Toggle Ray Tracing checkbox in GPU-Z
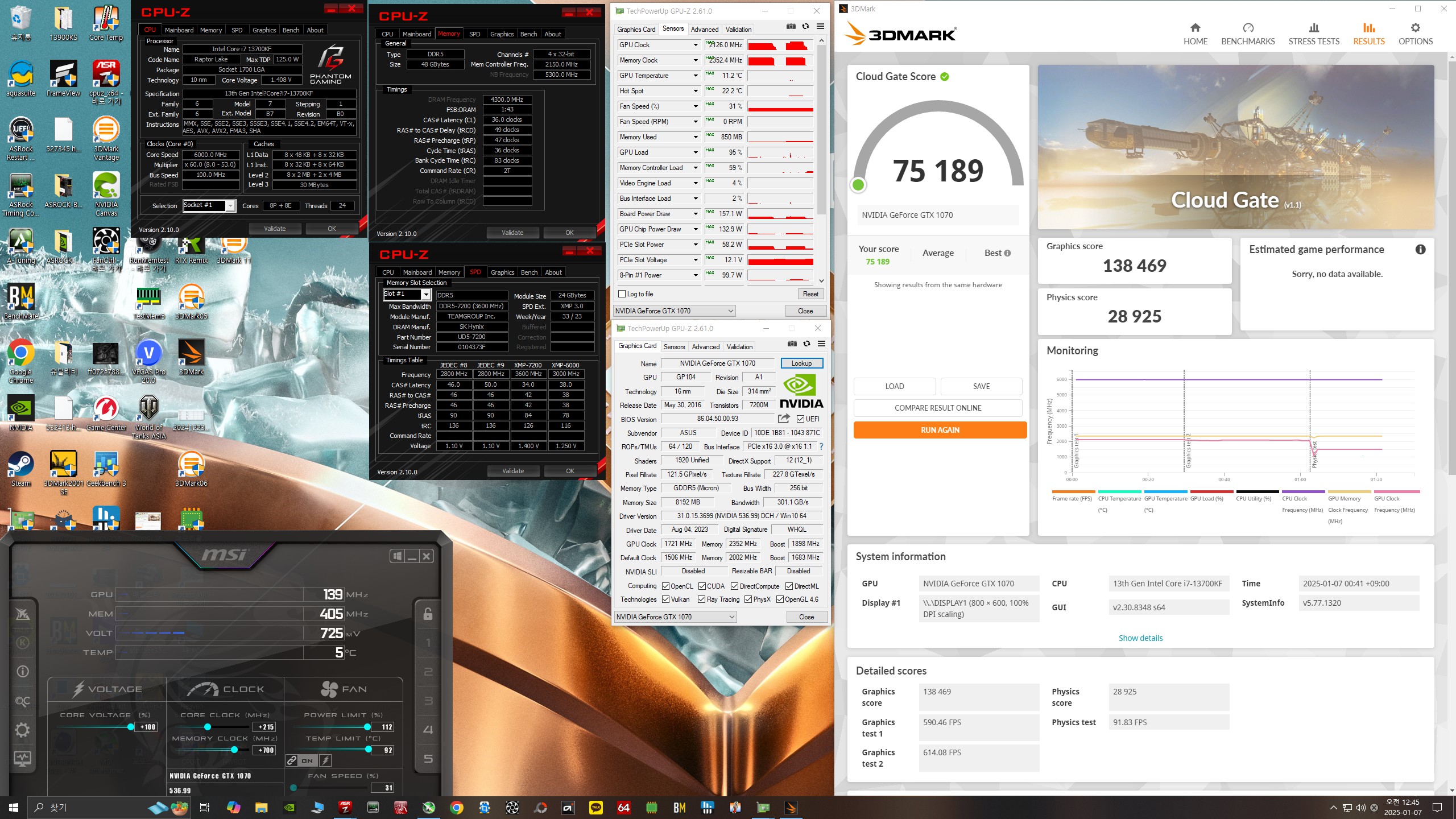 701,599
